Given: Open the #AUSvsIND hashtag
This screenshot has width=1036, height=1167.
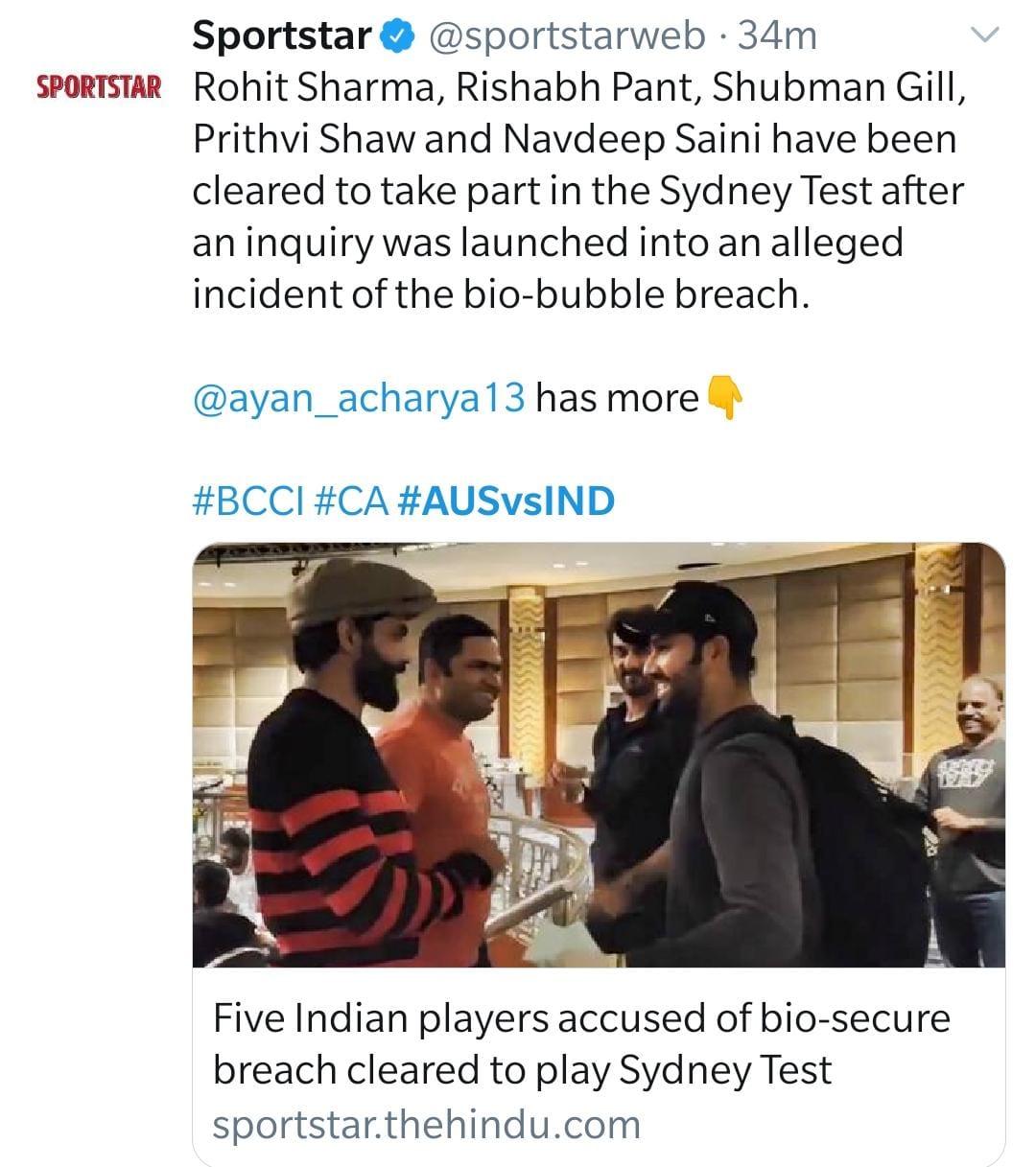Looking at the screenshot, I should pos(506,502).
